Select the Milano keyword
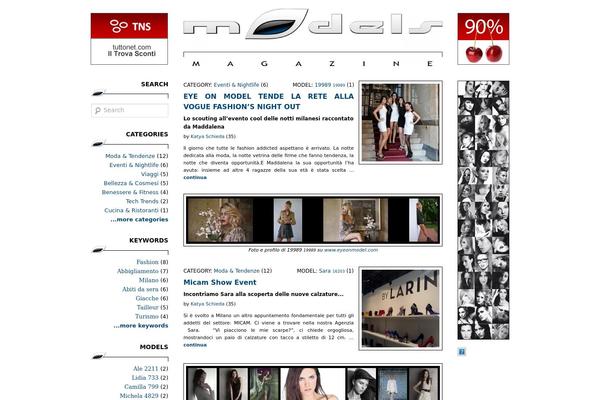 [x=148, y=280]
